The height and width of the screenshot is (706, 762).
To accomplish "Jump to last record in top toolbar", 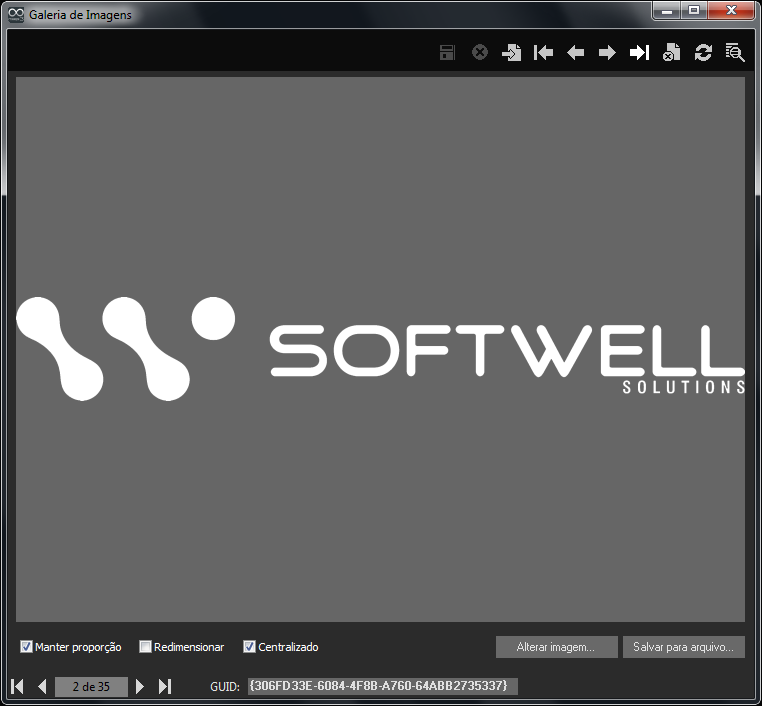I will (x=639, y=53).
